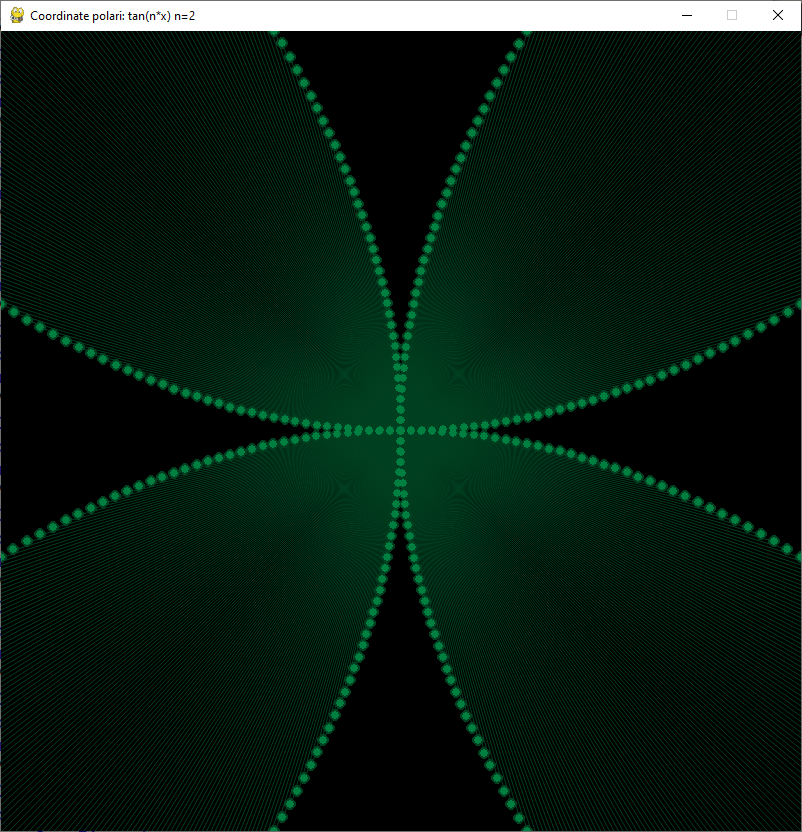Close the Coordinate polari window

tap(778, 15)
